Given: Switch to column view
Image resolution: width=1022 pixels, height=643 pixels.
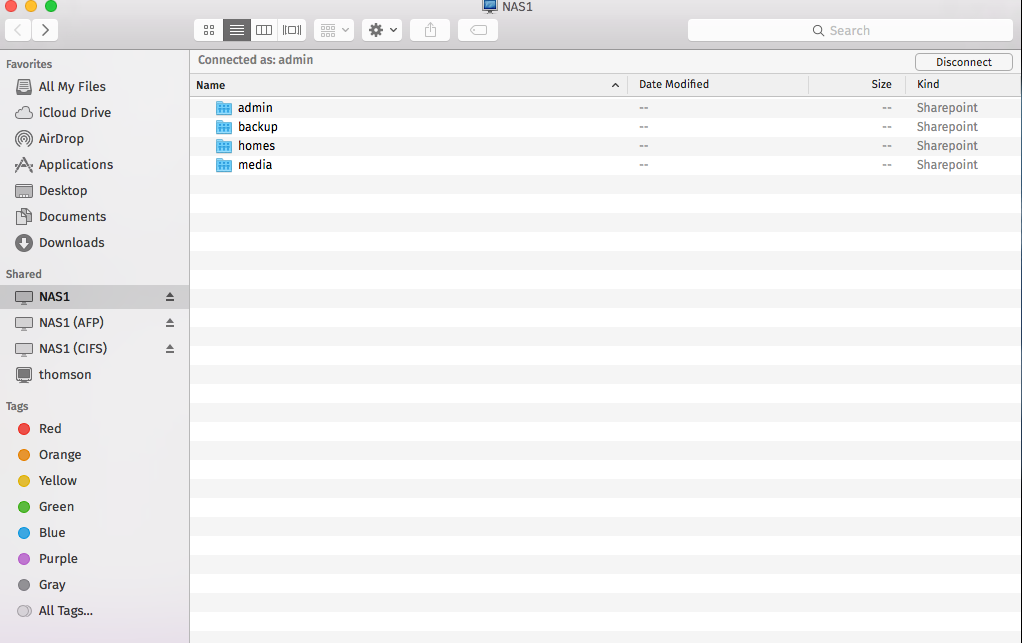Looking at the screenshot, I should (264, 30).
